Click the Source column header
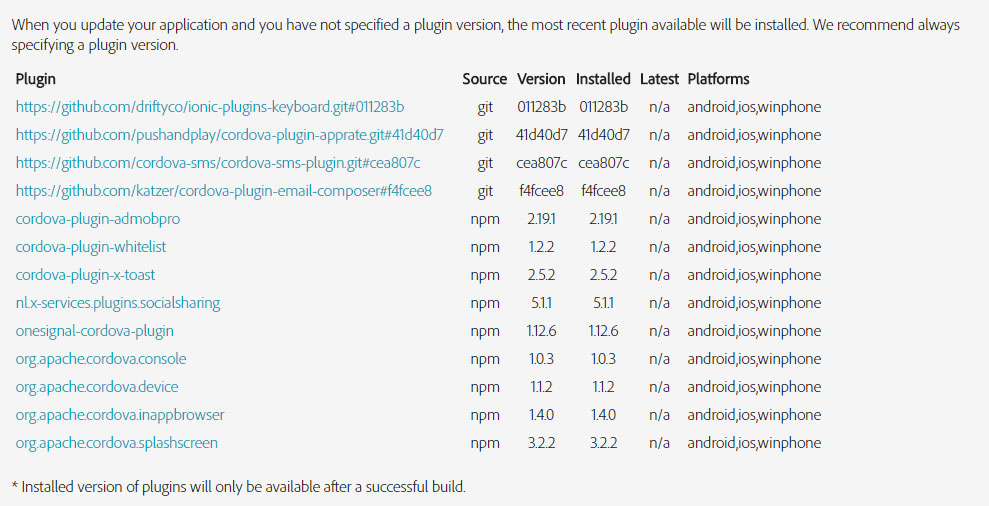This screenshot has height=506, width=989. point(484,79)
